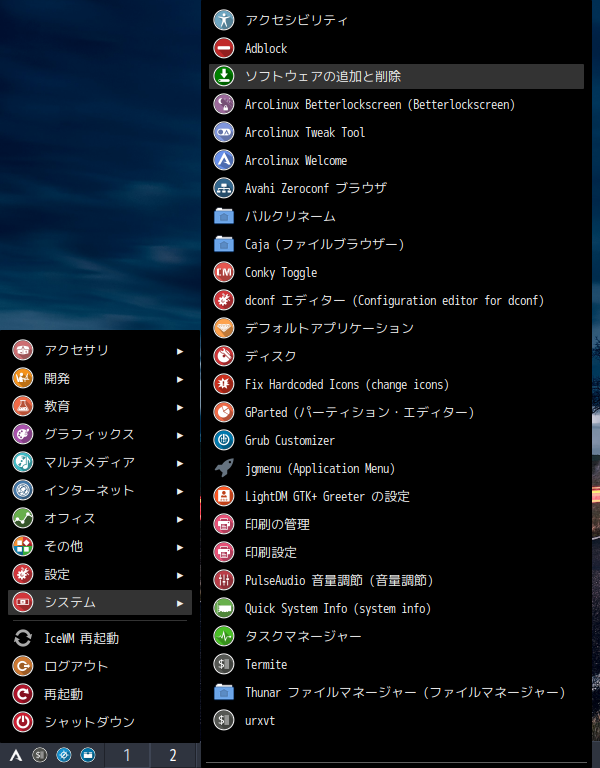The width and height of the screenshot is (600, 768).
Task: Launch 印刷設定 print settings
Action: tap(396, 552)
